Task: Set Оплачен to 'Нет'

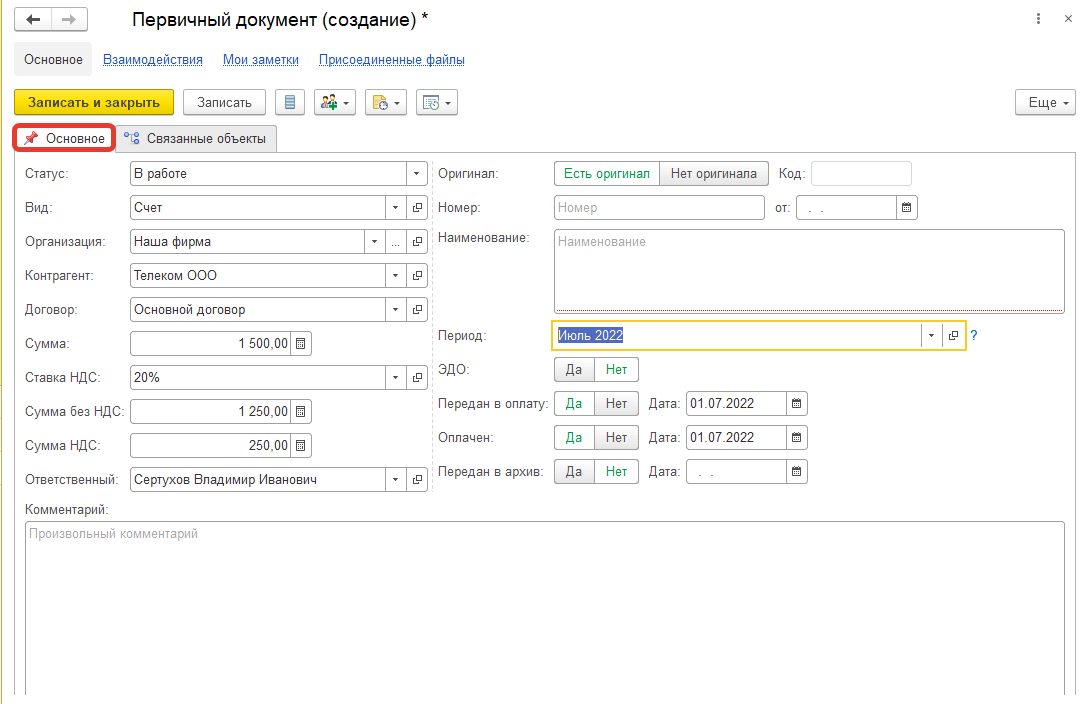Action: tap(616, 438)
